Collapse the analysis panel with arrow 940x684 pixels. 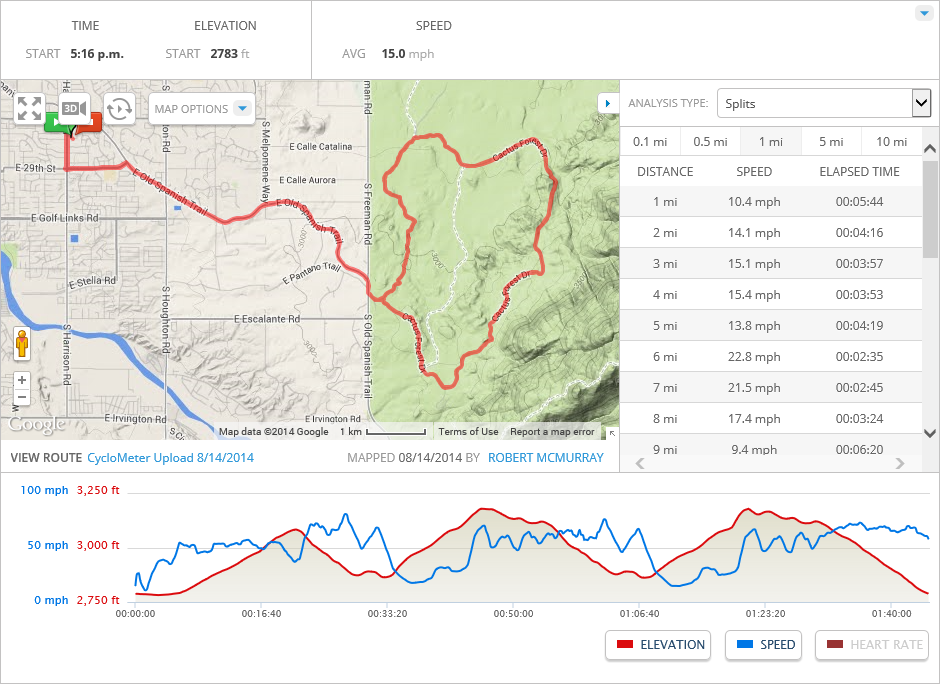606,103
